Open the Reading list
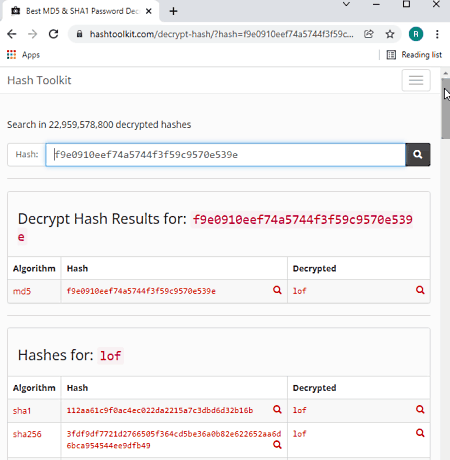The image size is (450, 460). pos(414,55)
